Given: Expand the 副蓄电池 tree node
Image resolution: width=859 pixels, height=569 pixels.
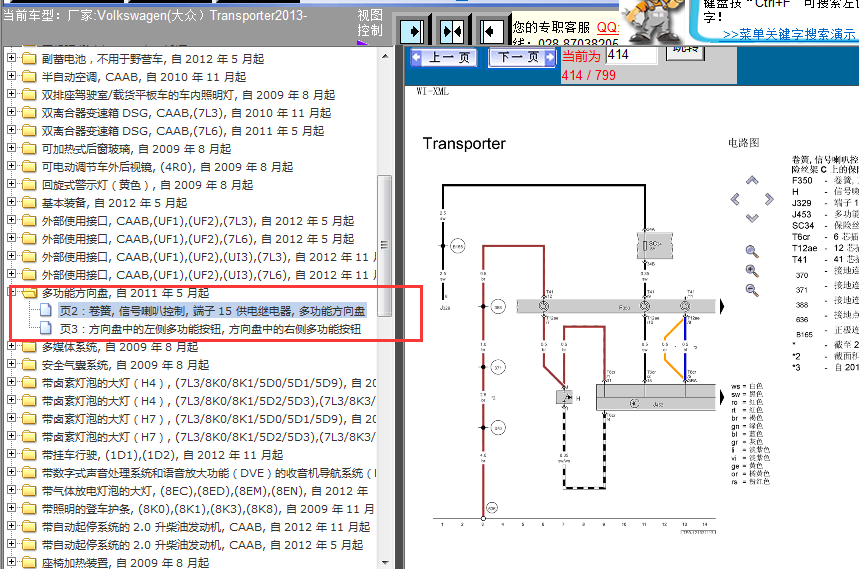Looking at the screenshot, I should (x=11, y=58).
